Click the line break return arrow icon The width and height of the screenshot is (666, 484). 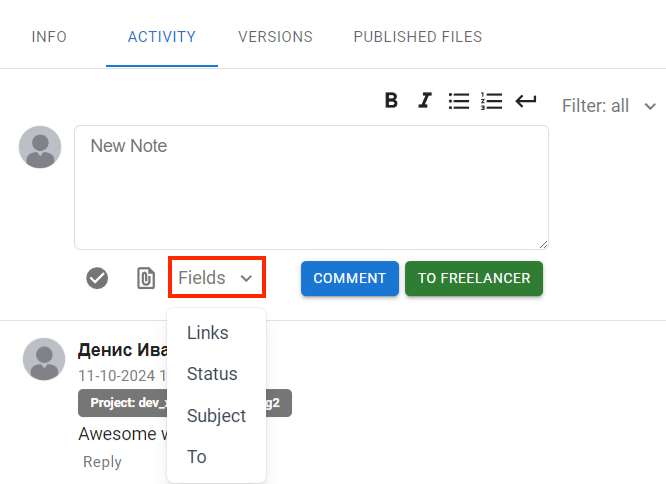(x=526, y=101)
